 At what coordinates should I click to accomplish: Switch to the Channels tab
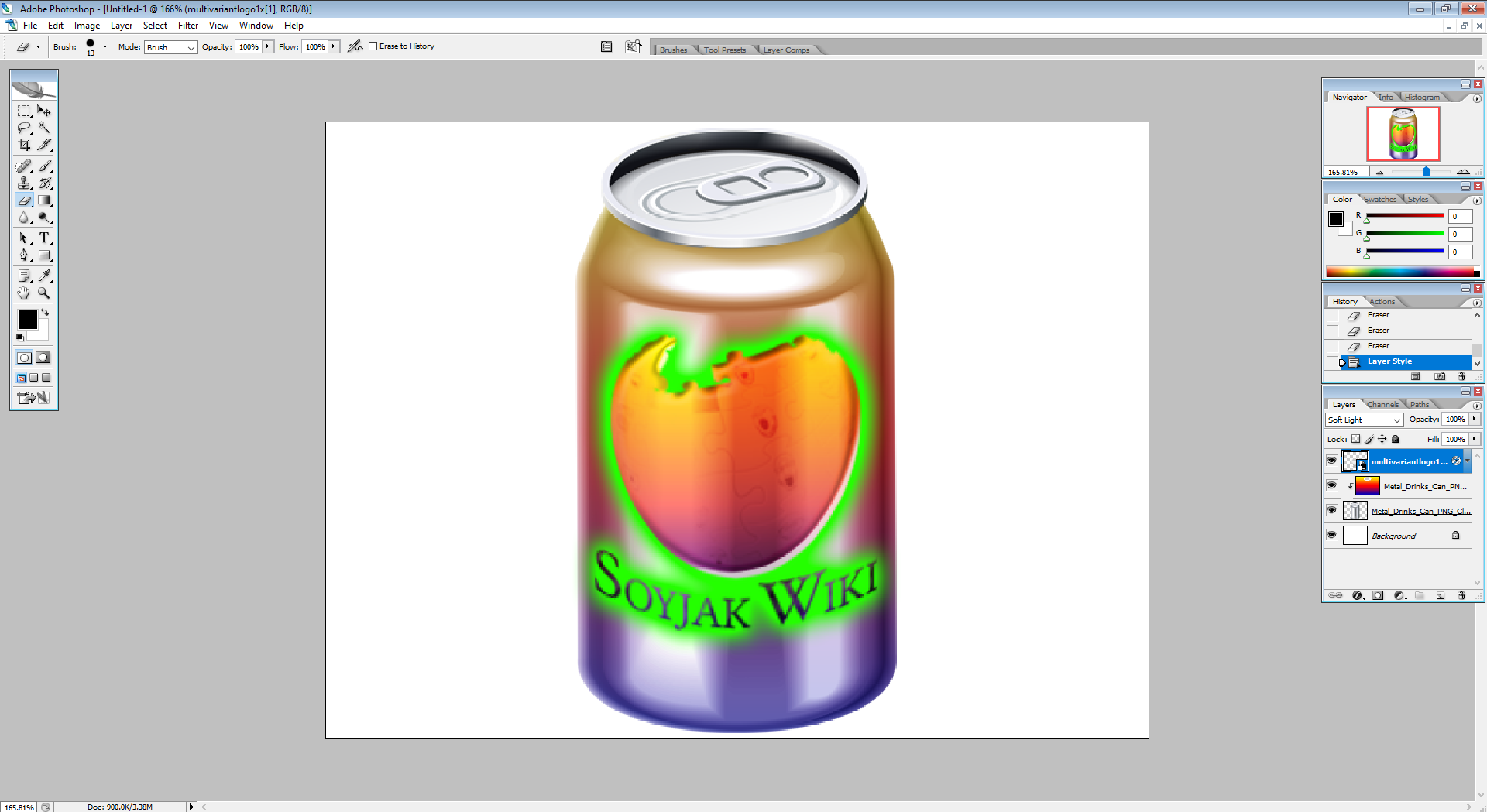1382,404
